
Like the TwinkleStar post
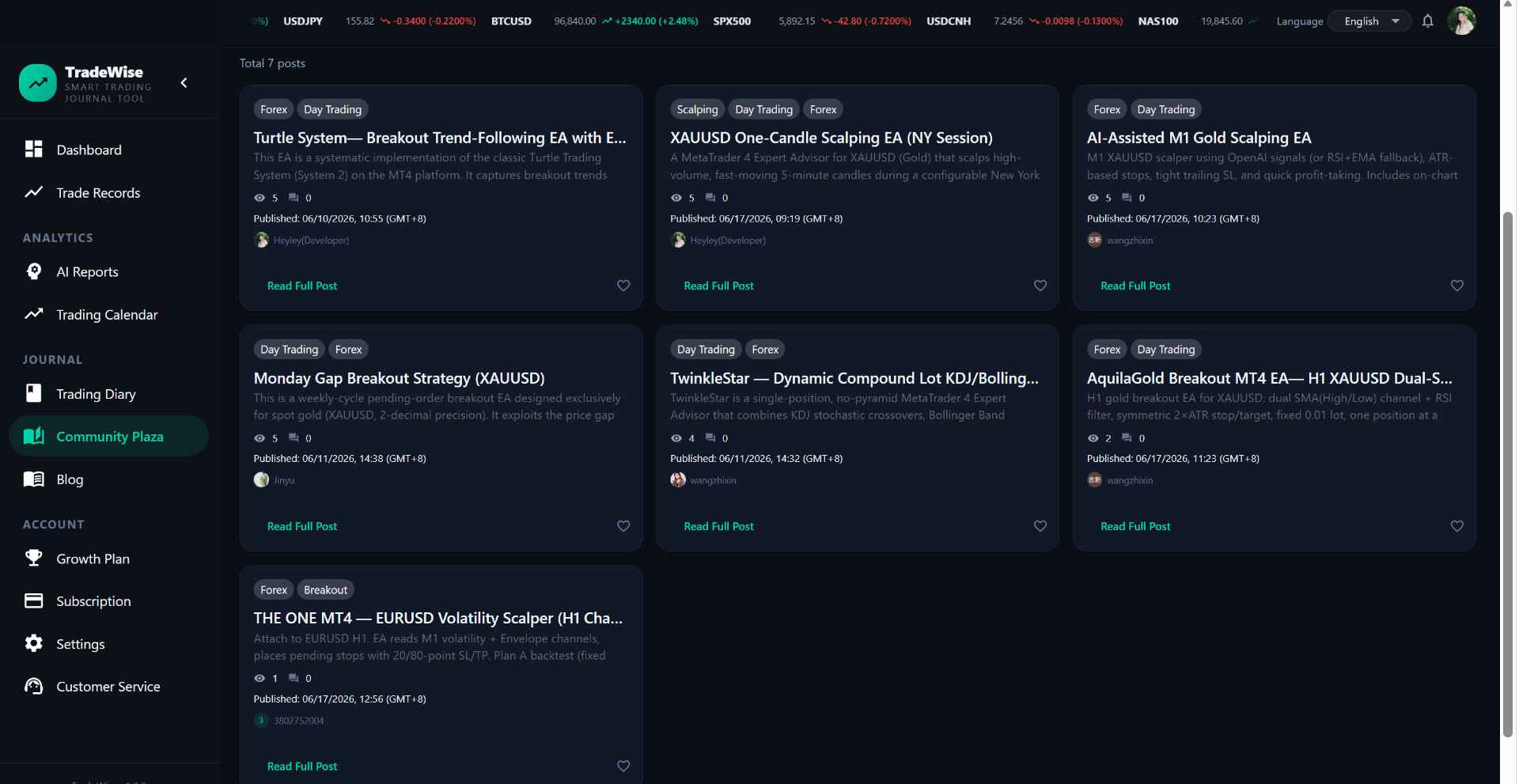pyautogui.click(x=1040, y=526)
